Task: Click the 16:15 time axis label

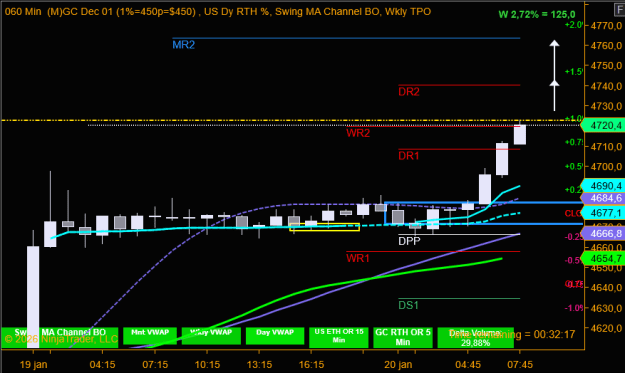Action: (x=311, y=365)
